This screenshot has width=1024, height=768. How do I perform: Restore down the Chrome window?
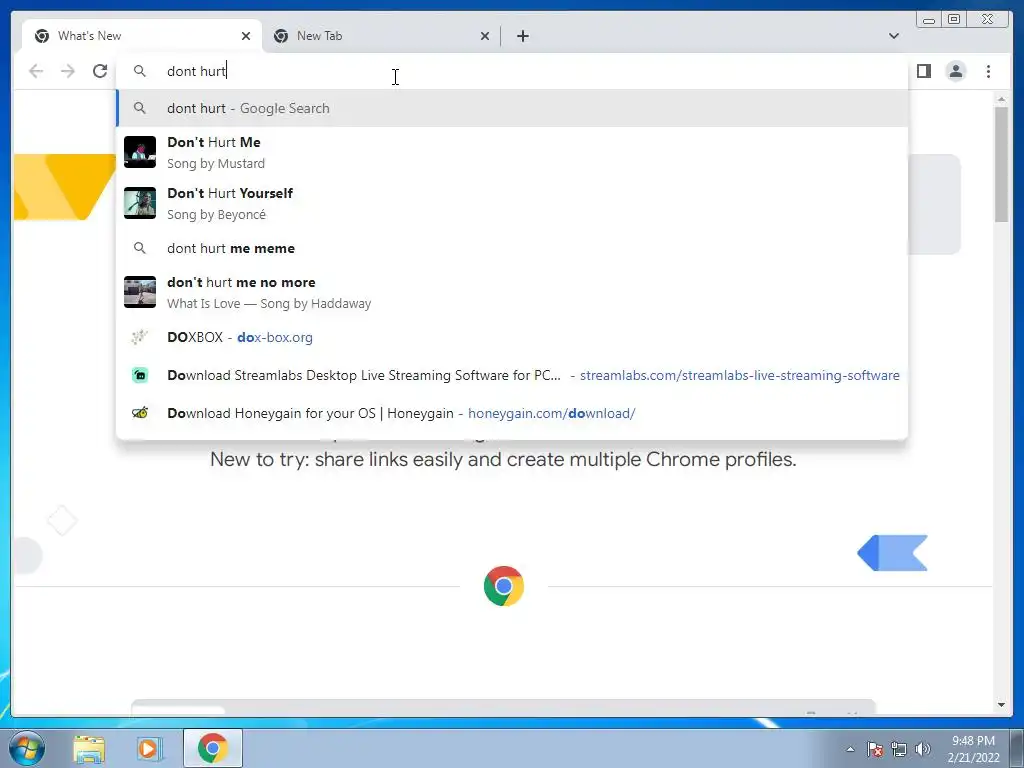[954, 20]
